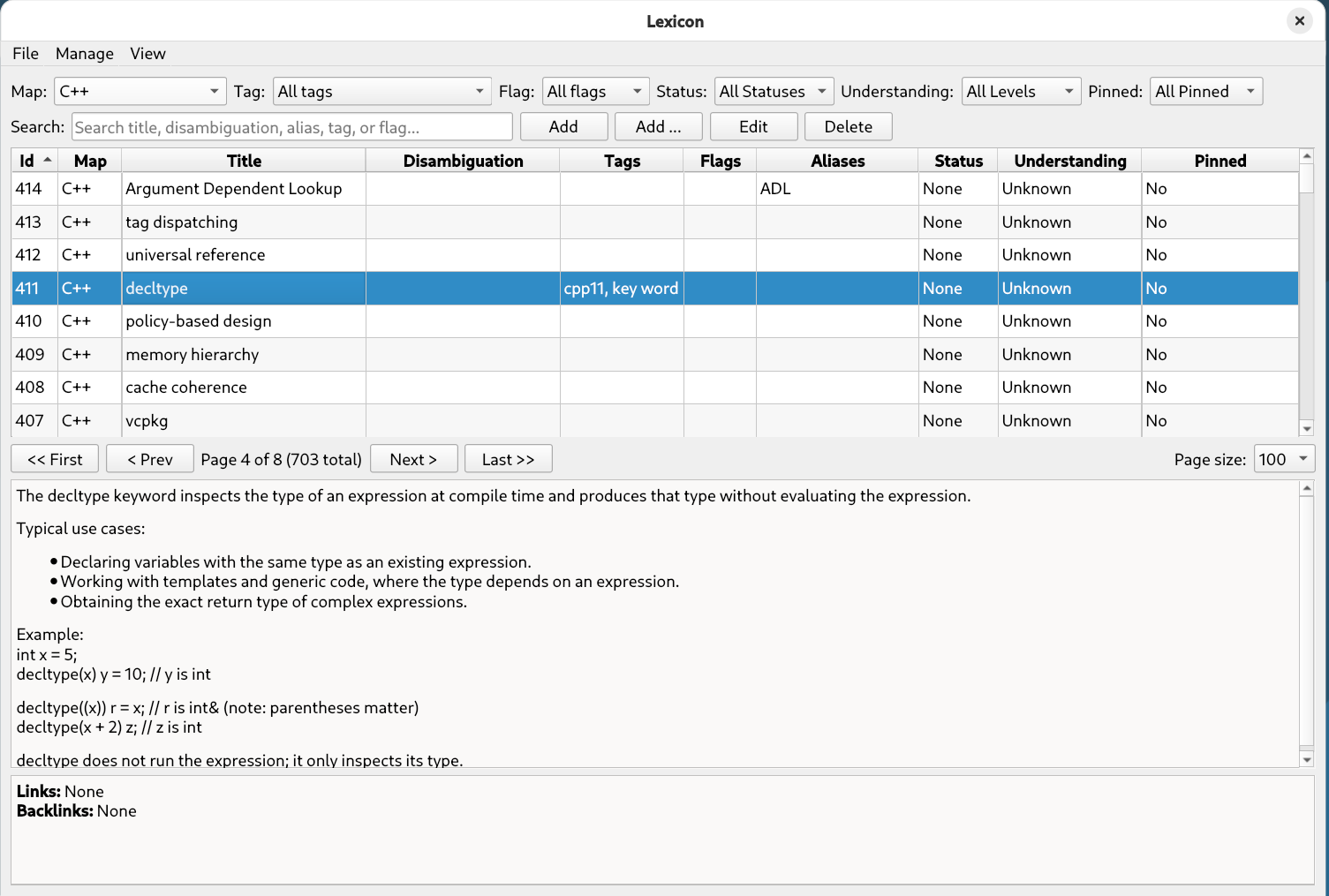This screenshot has width=1329, height=896.
Task: Sort by the Disambiguation column header
Action: (x=463, y=161)
